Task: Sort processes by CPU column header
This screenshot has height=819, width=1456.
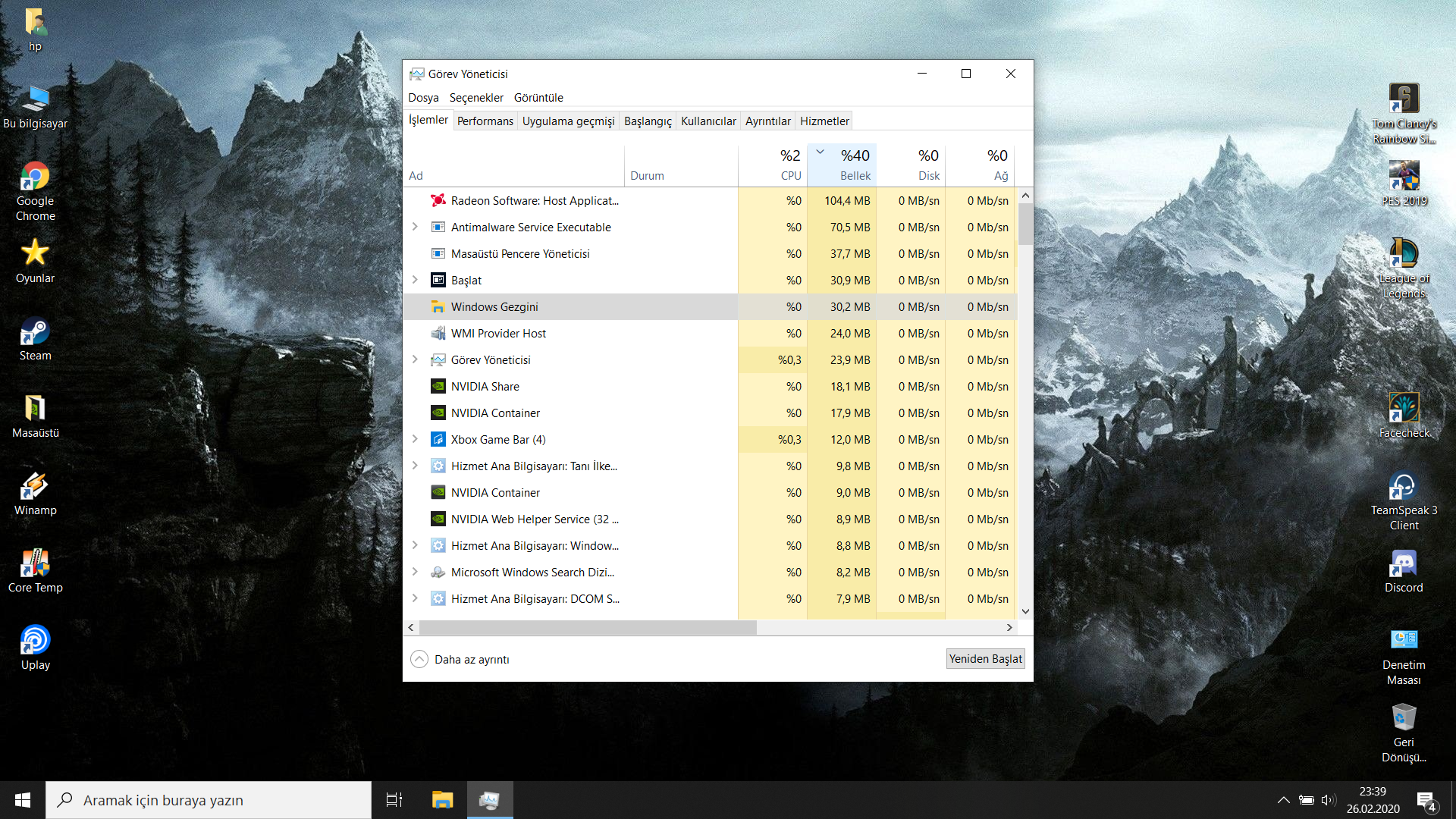Action: click(773, 165)
